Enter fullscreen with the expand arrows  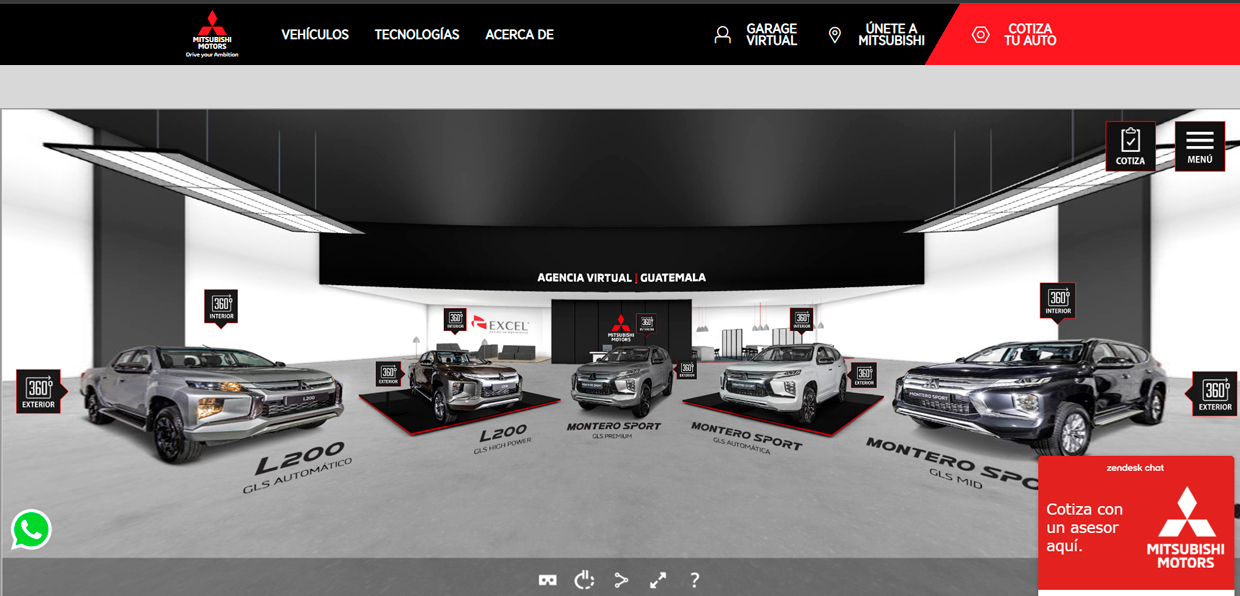pos(658,579)
